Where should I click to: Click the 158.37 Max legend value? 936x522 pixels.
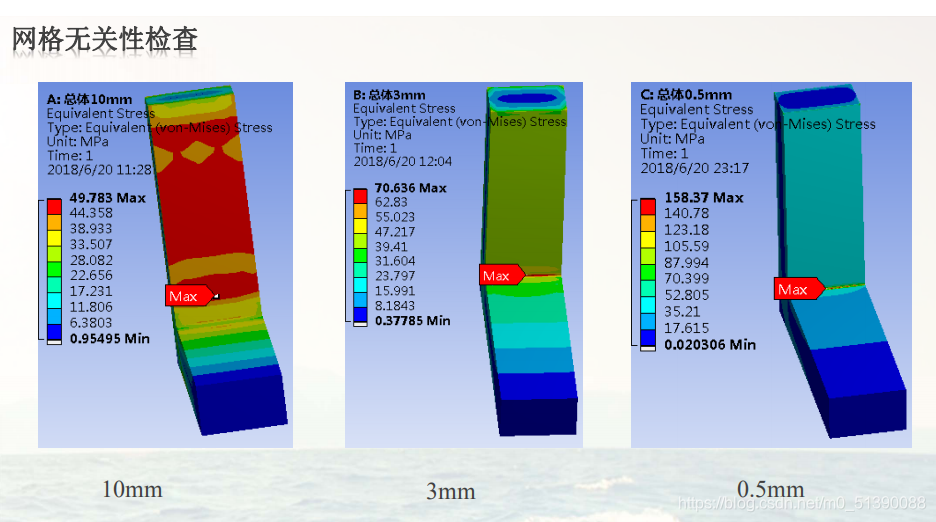tap(704, 198)
